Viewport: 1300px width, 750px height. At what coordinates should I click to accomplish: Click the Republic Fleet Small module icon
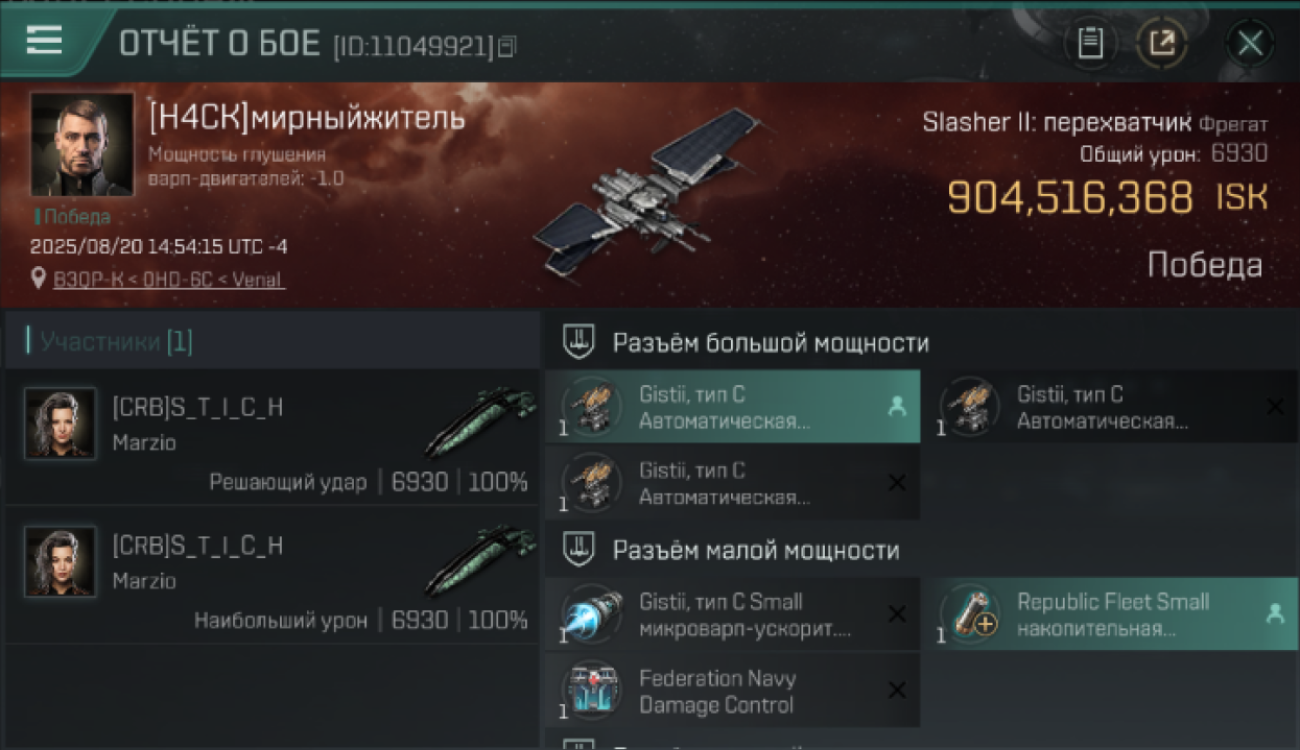point(969,613)
